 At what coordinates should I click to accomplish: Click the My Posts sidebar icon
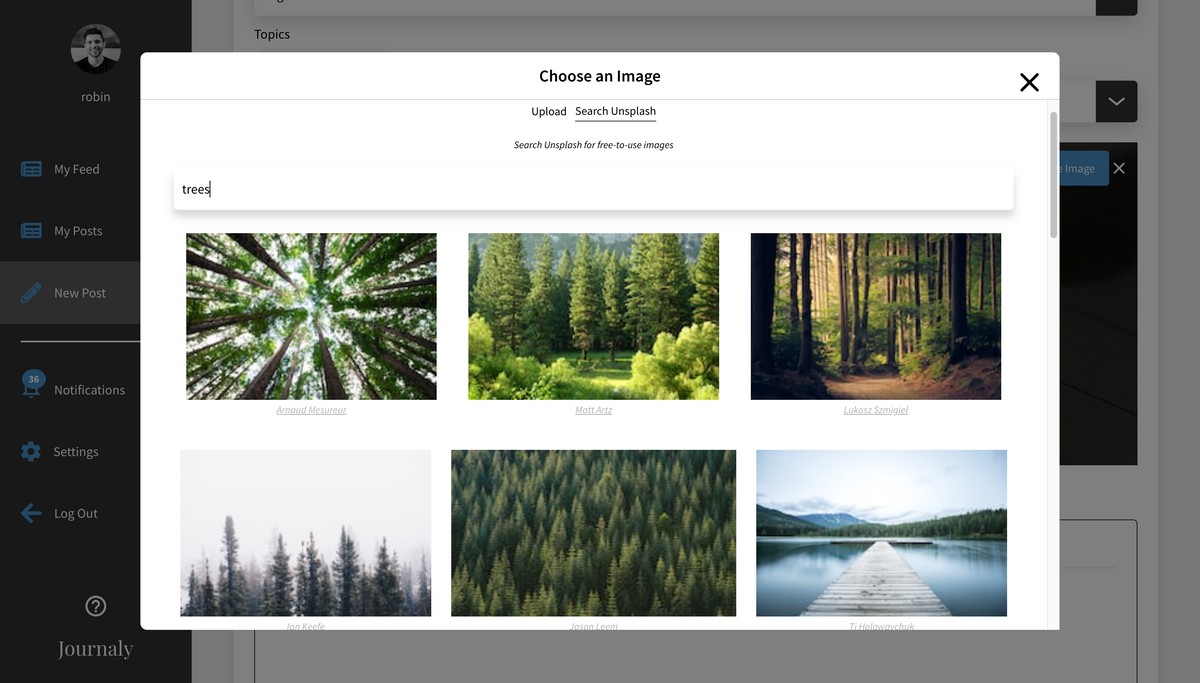31,231
